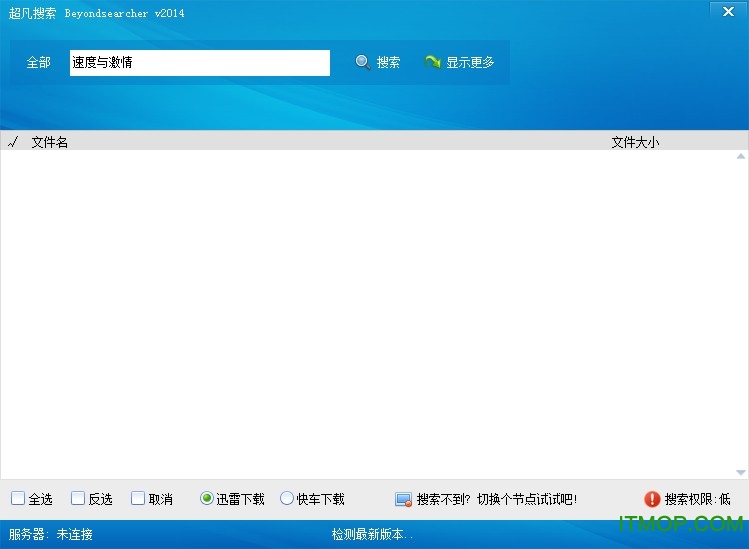Image resolution: width=749 pixels, height=549 pixels.
Task: Click the checkmark column header icon
Action: click(x=13, y=142)
